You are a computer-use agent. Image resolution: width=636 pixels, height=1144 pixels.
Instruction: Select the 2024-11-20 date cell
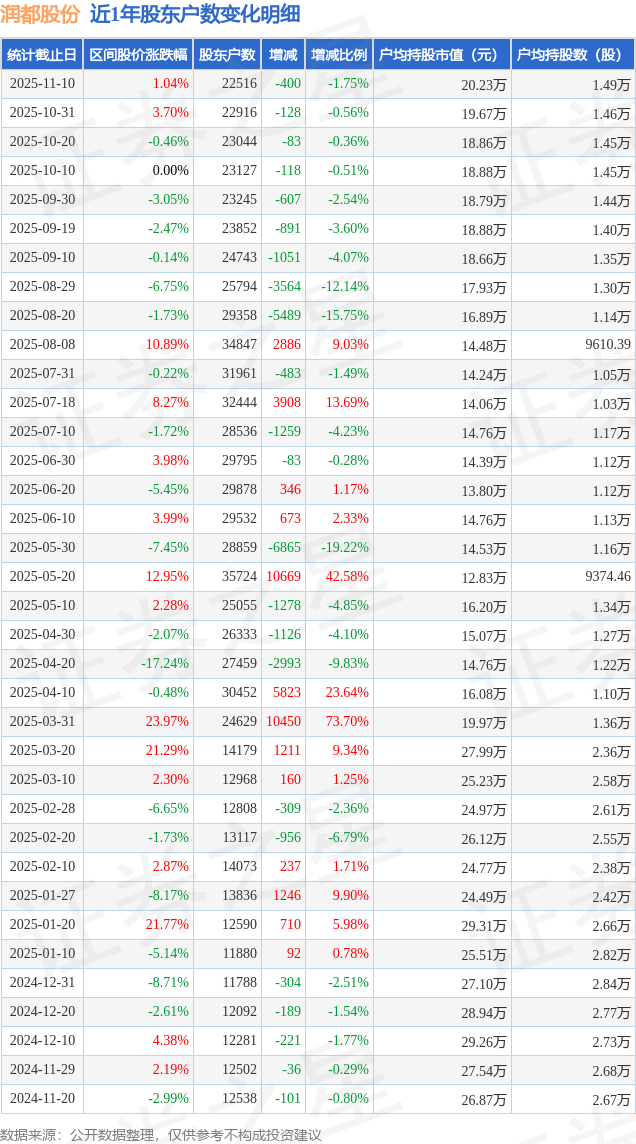(x=42, y=1100)
